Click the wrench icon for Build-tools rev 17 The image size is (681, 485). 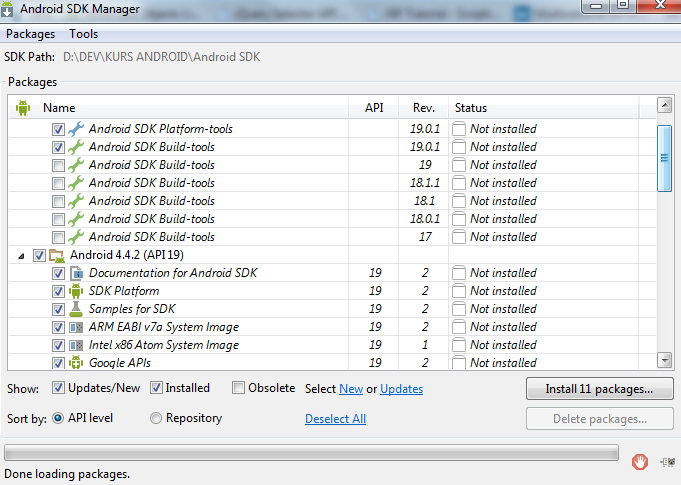click(76, 237)
